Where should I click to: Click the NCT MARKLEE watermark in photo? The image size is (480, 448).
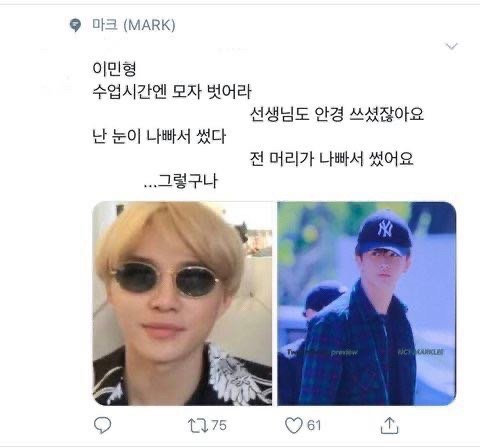pyautogui.click(x=421, y=352)
